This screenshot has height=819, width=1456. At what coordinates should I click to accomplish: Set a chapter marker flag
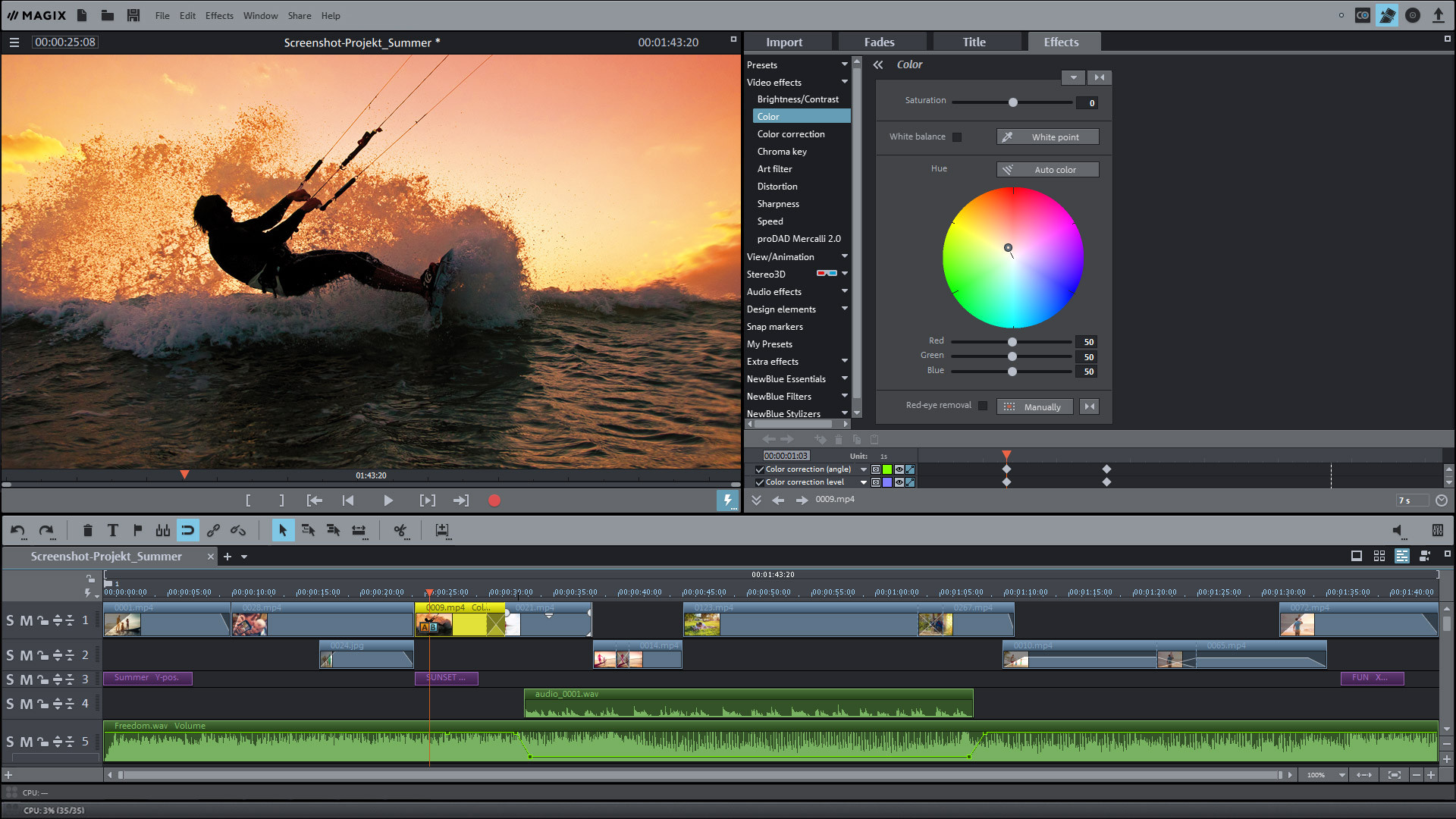click(137, 531)
